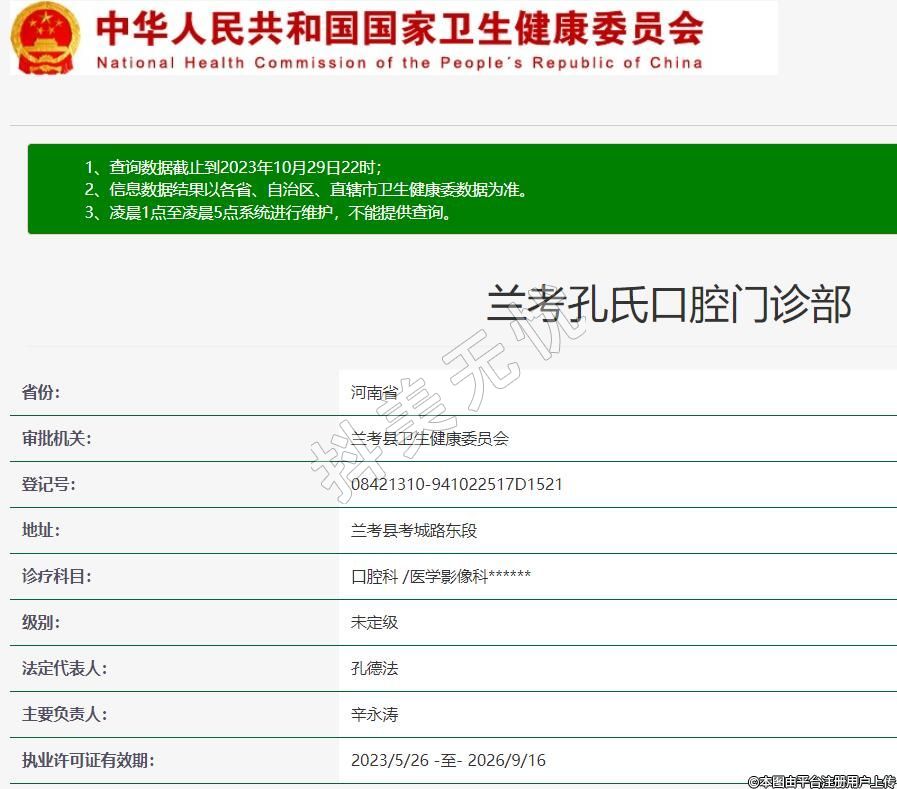This screenshot has height=789, width=897.
Task: Click the notice about system maintenance hours
Action: 268,212
